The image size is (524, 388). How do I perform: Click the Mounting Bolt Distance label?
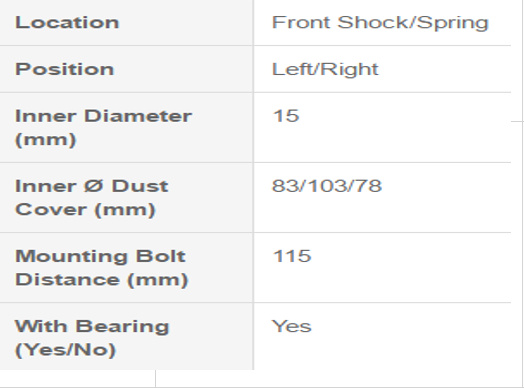pos(102,268)
